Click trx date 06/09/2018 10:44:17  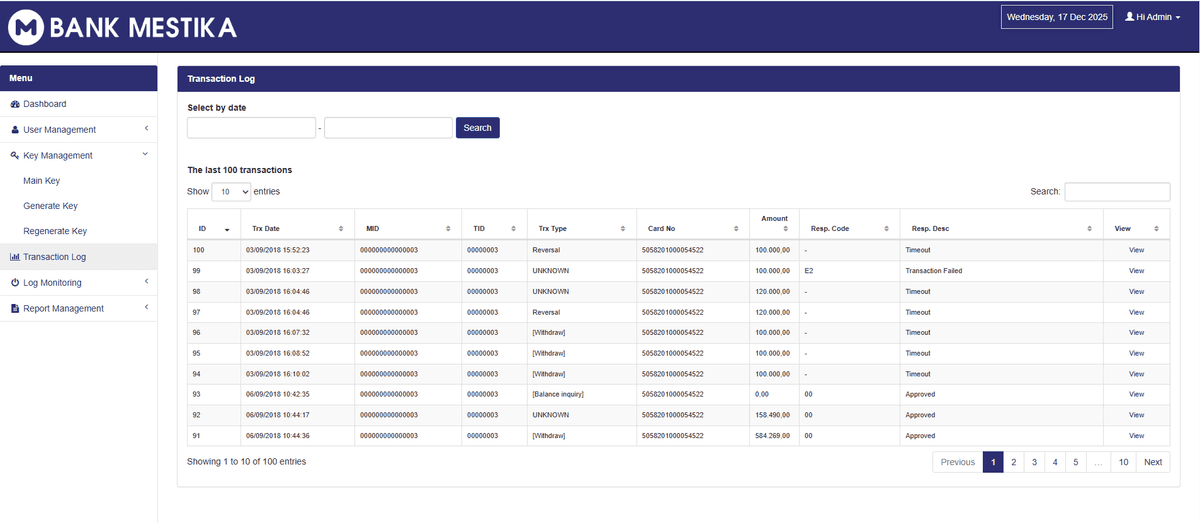click(x=278, y=415)
